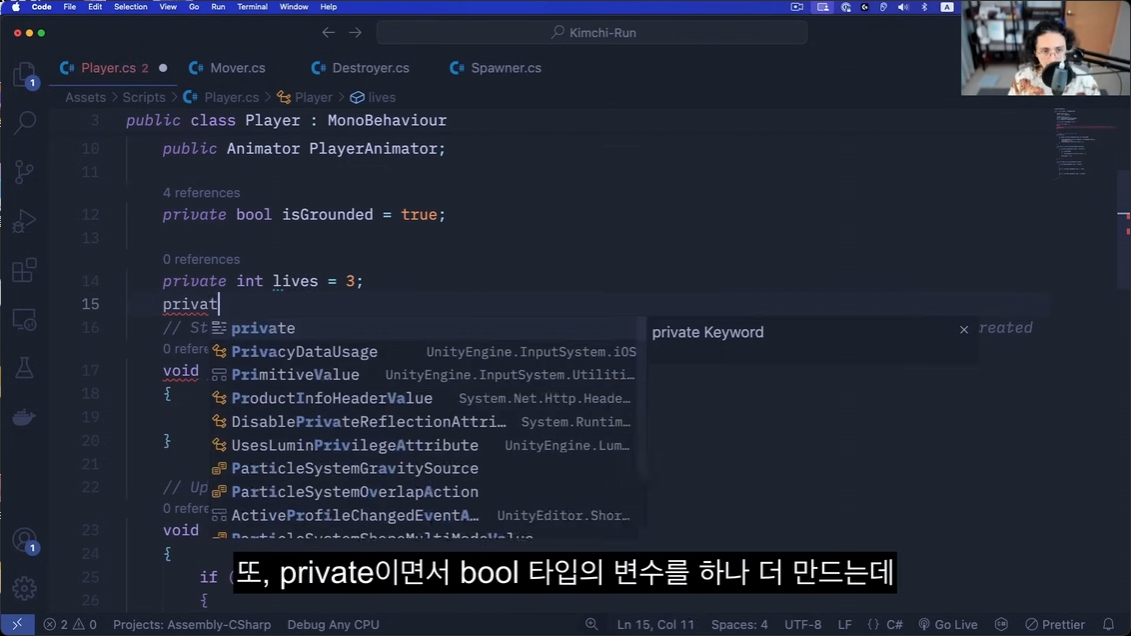This screenshot has height=636, width=1131.
Task: Click the zoom magnifier status icon
Action: [x=591, y=624]
